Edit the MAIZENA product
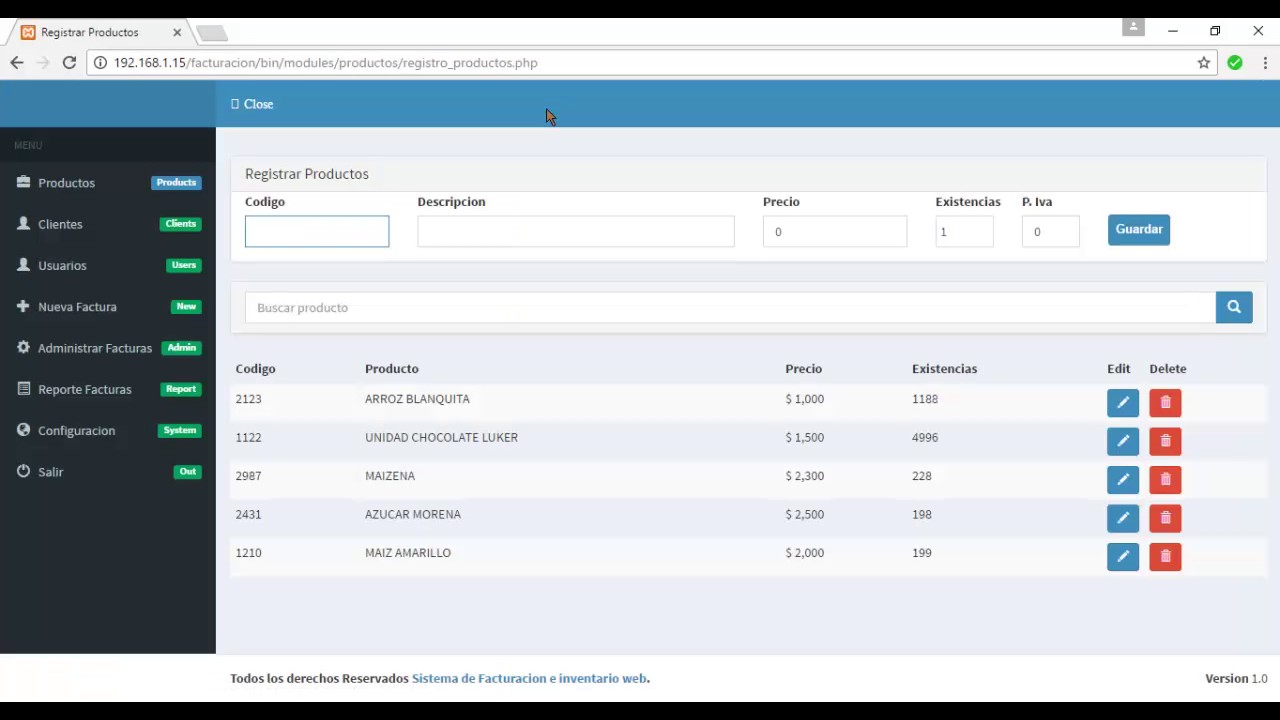1280x720 pixels. [x=1123, y=480]
